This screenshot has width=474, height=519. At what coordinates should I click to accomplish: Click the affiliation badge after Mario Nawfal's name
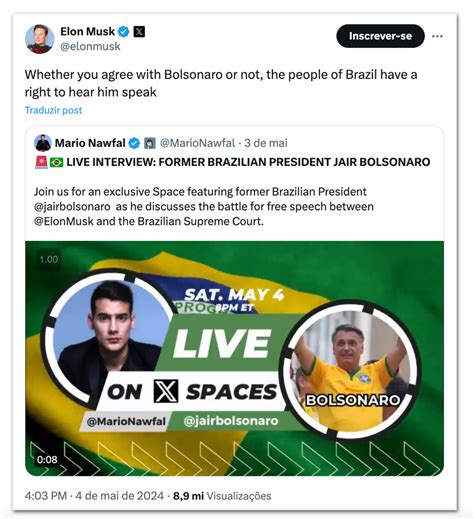click(150, 143)
